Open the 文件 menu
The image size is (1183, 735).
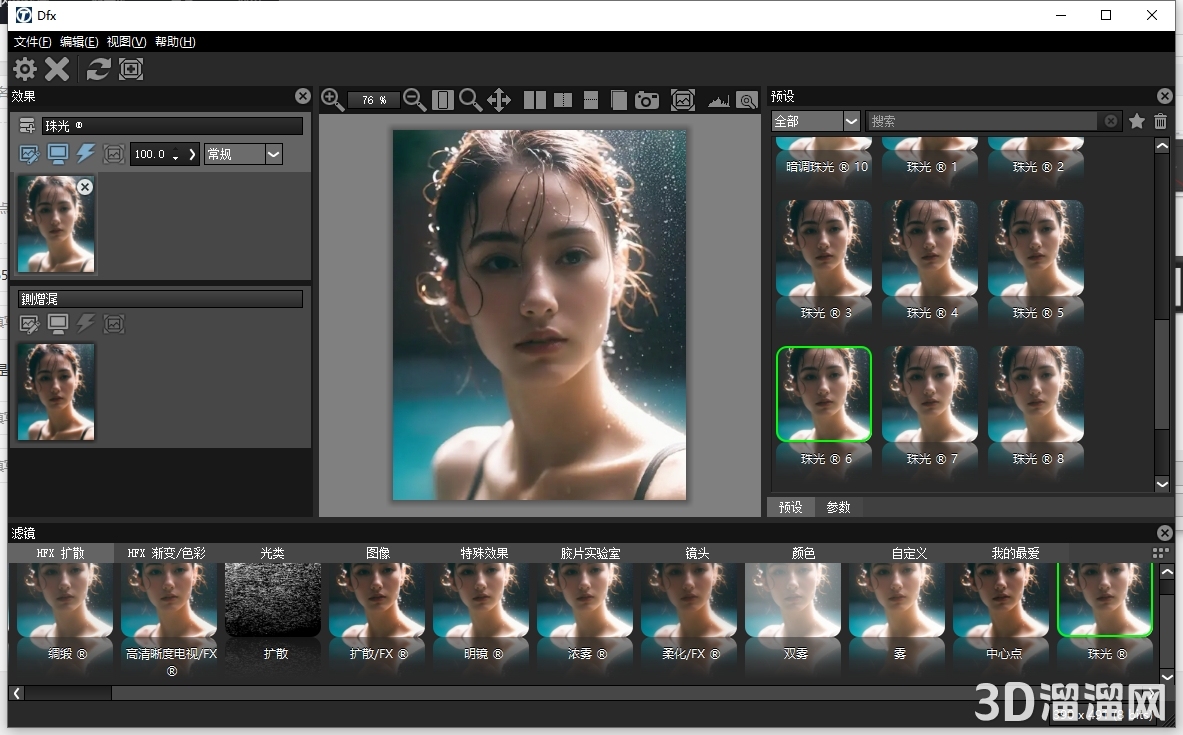click(32, 42)
